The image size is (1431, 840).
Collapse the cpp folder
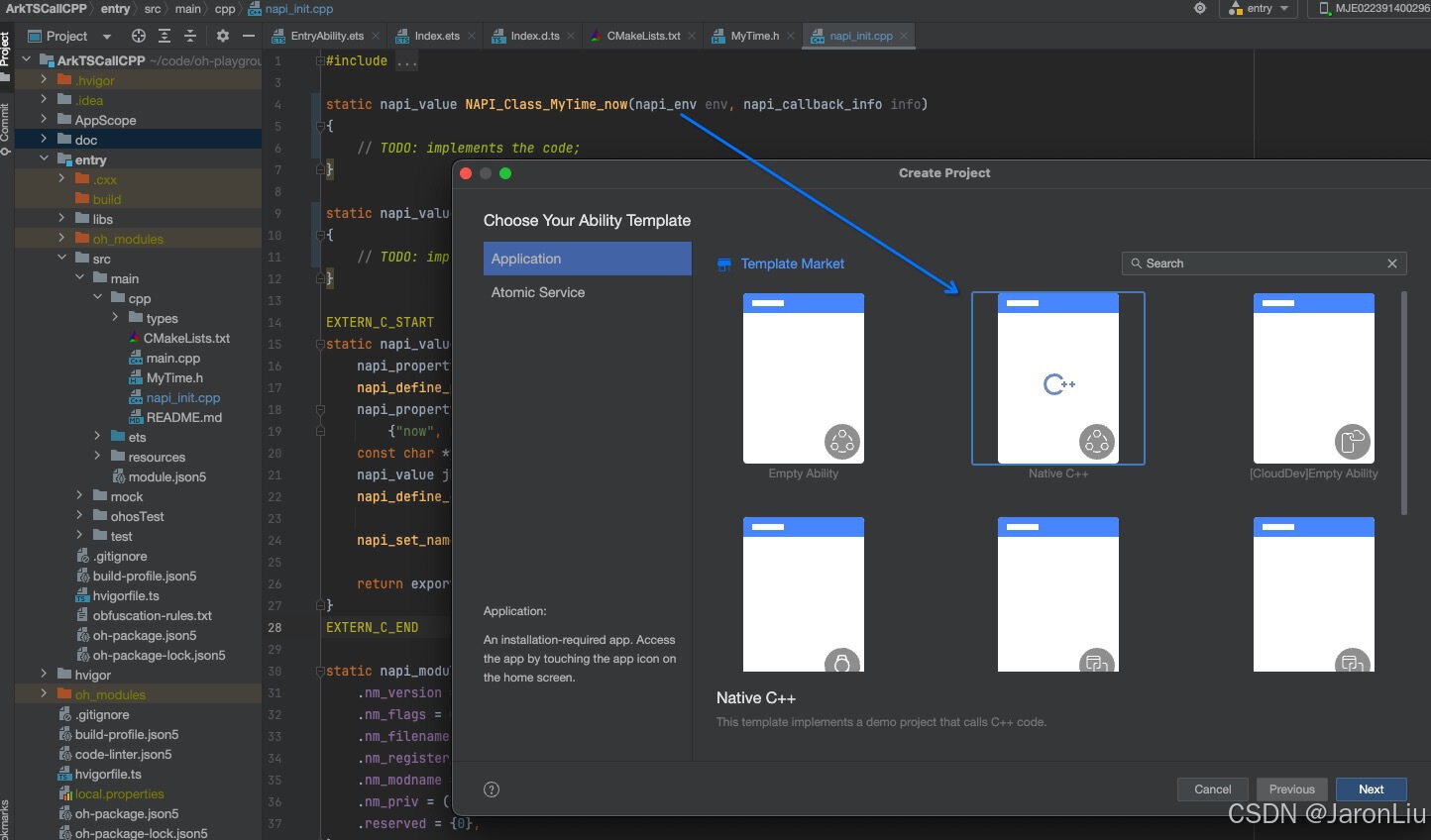coord(97,298)
